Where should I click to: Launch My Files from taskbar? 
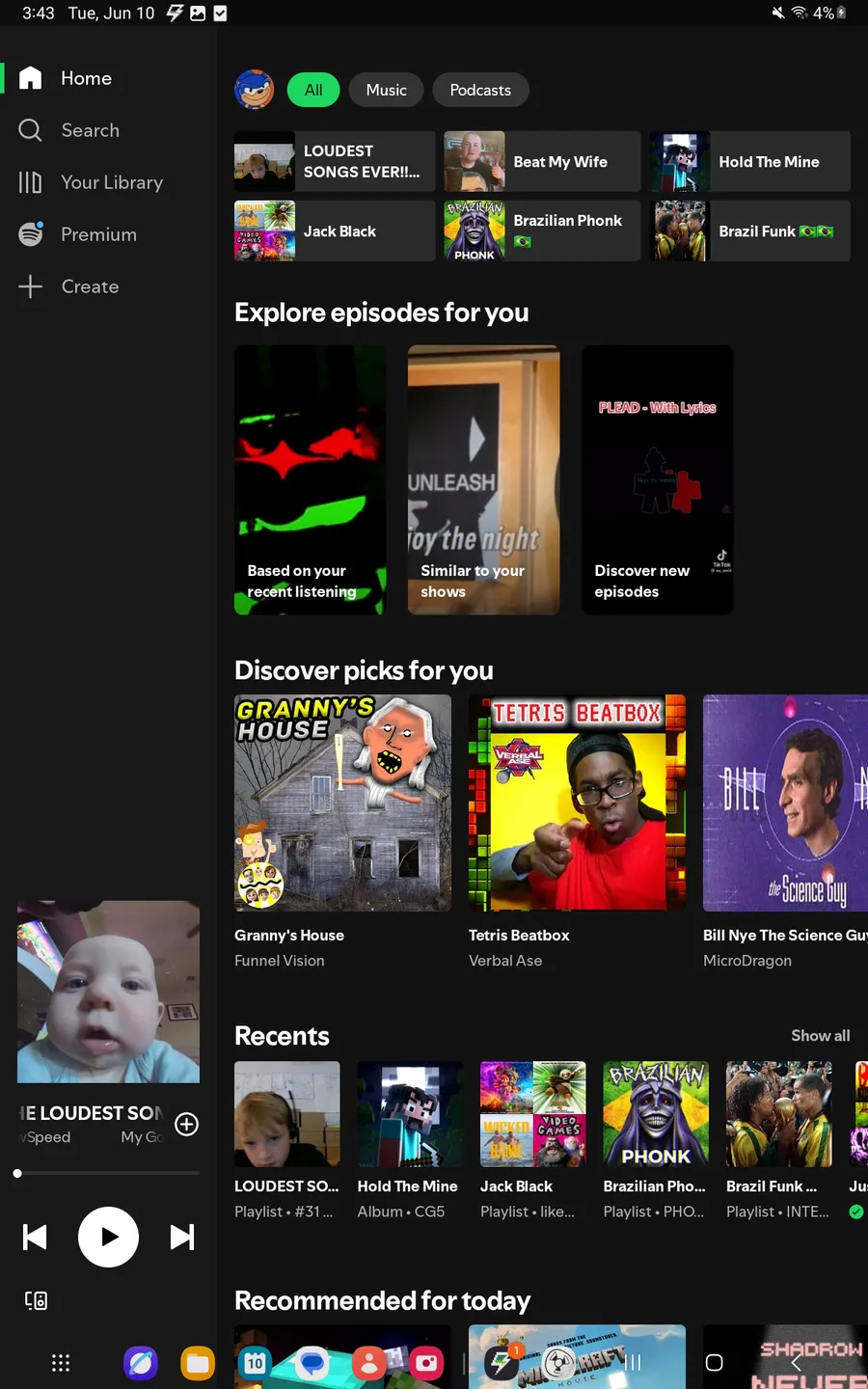click(x=198, y=1363)
